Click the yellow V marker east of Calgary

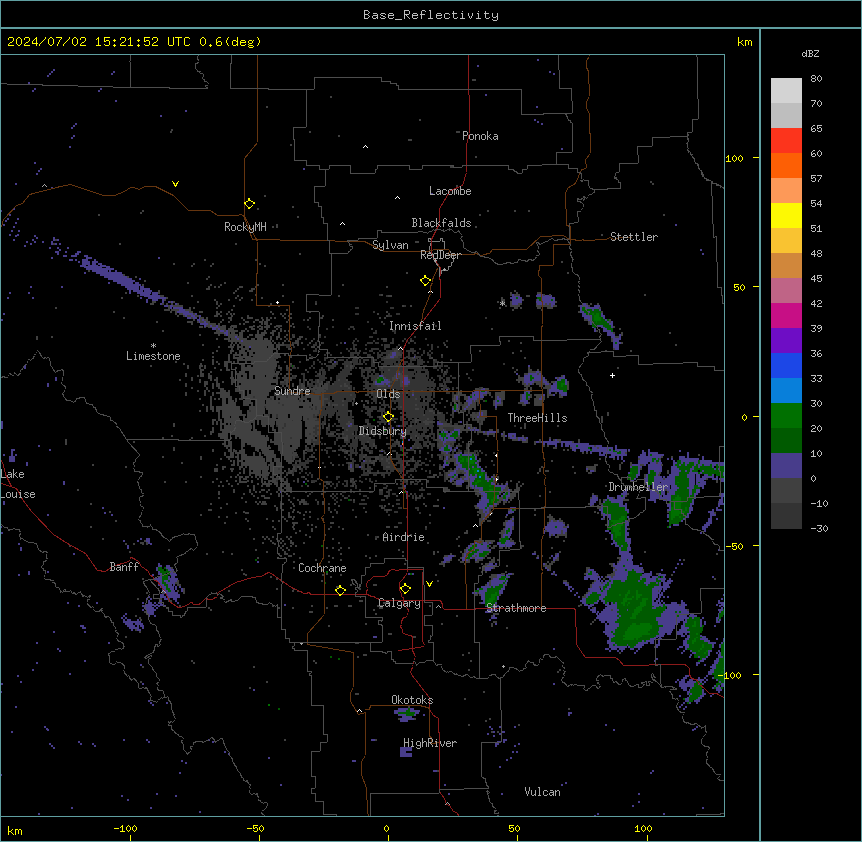click(429, 584)
